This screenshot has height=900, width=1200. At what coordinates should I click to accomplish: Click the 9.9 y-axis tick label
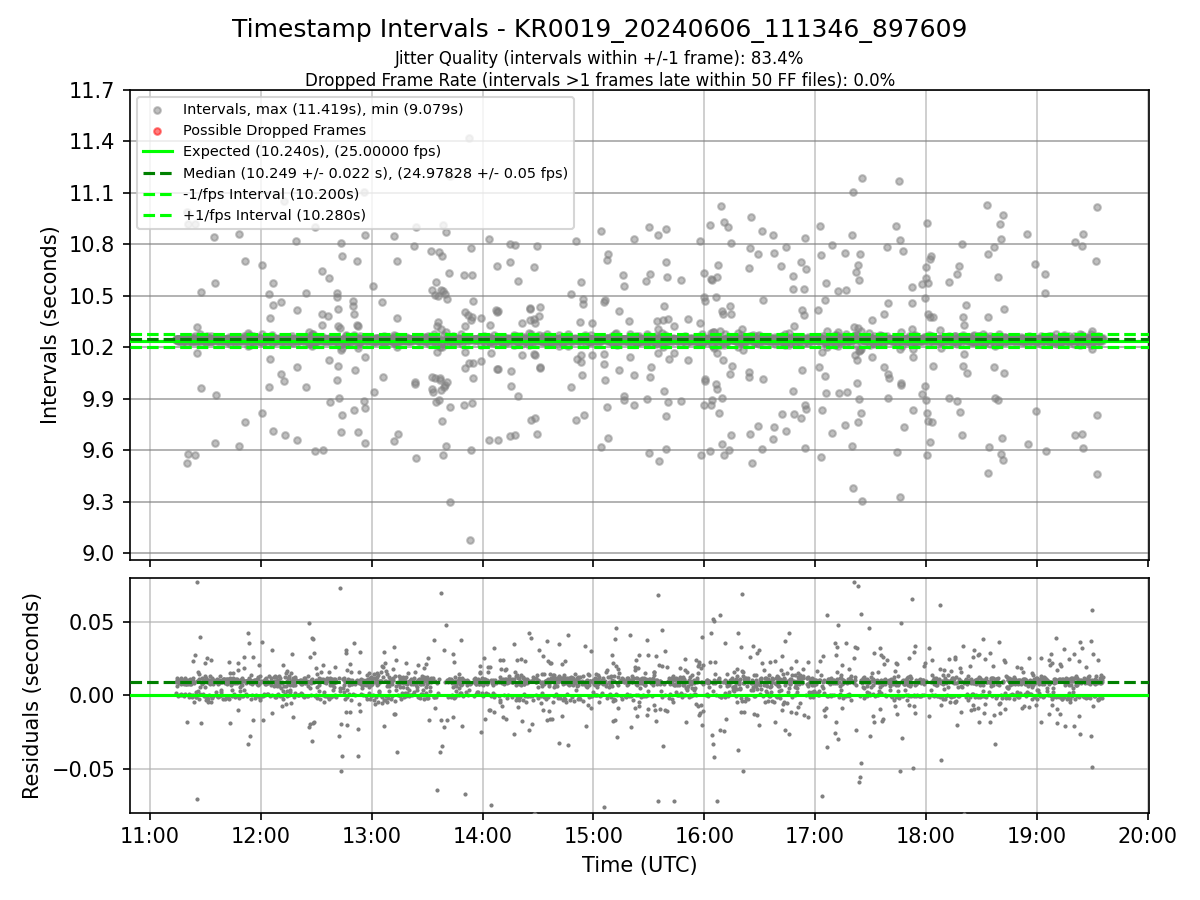[x=97, y=399]
